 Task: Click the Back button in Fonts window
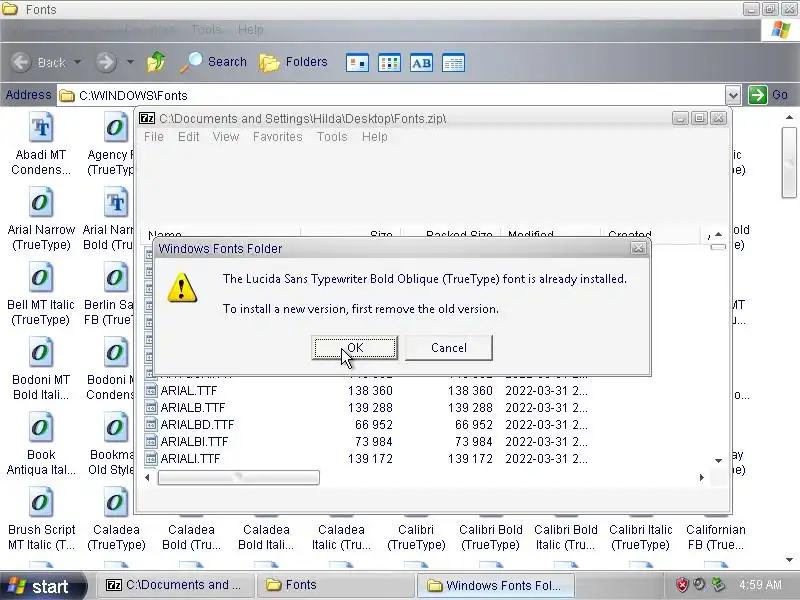tap(39, 62)
